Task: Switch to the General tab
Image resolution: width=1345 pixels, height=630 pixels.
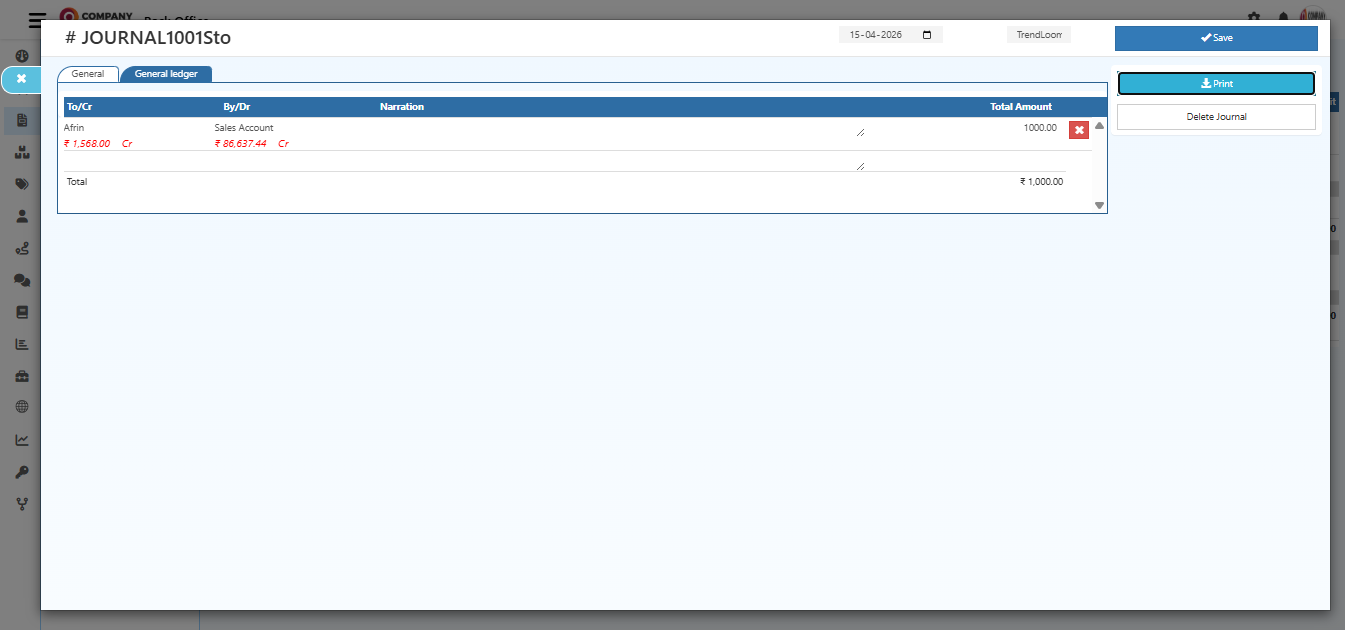Action: coord(87,73)
